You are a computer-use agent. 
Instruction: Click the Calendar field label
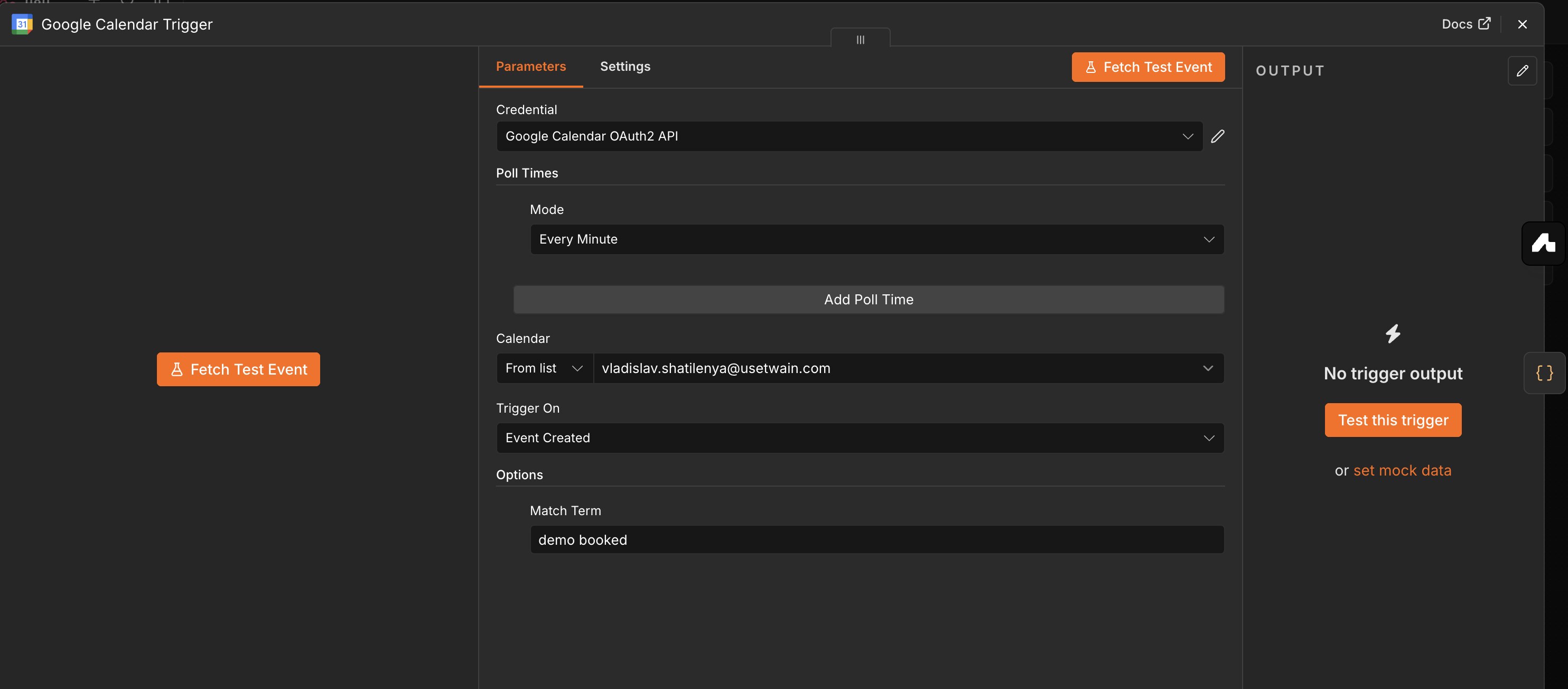(522, 338)
